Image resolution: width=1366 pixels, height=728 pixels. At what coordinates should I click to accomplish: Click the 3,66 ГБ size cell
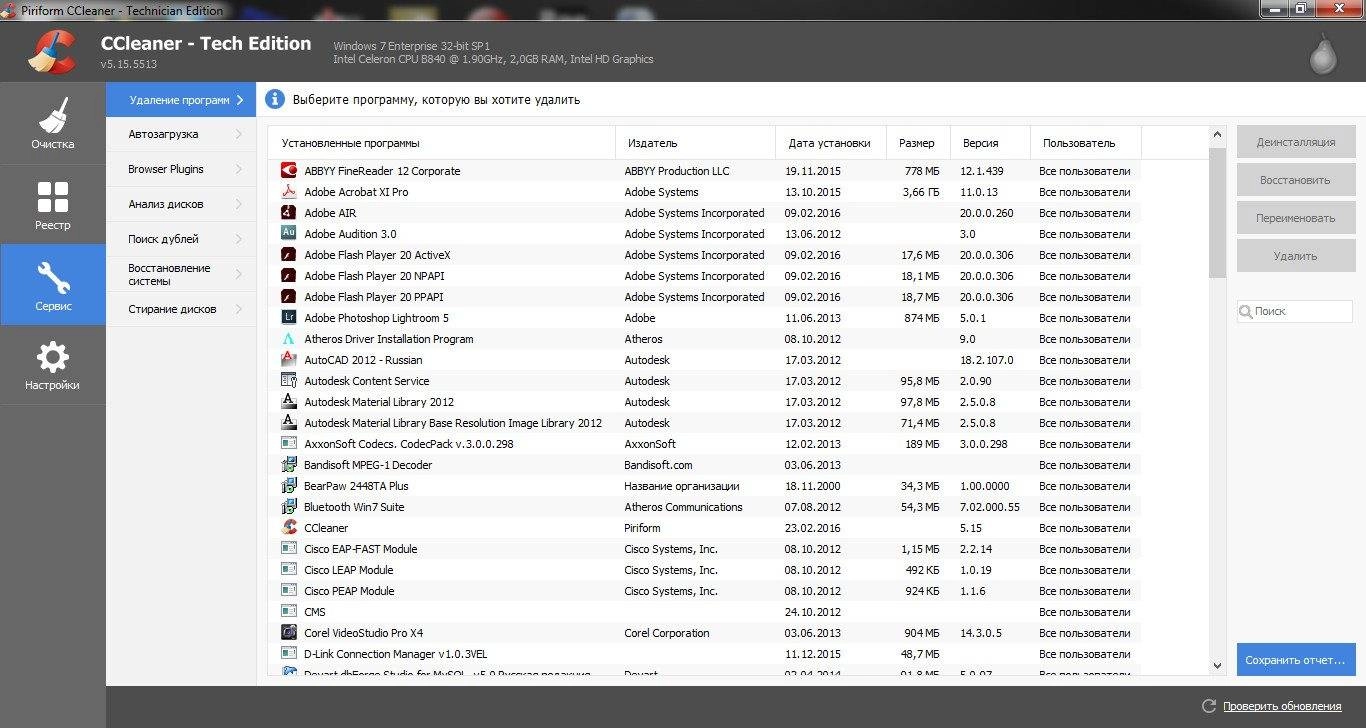920,191
